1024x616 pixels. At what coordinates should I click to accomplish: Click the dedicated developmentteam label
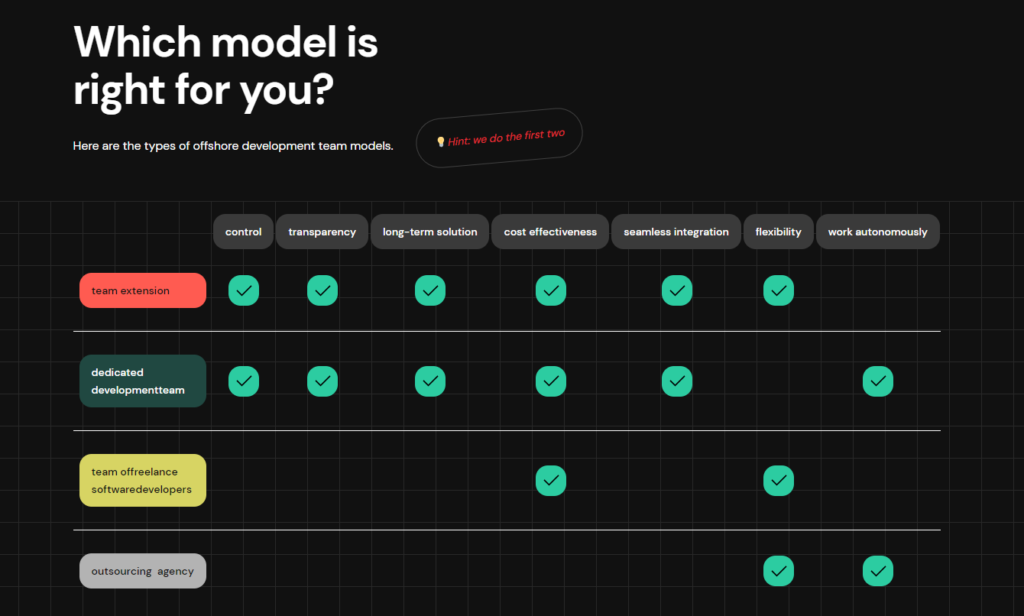click(x=142, y=381)
